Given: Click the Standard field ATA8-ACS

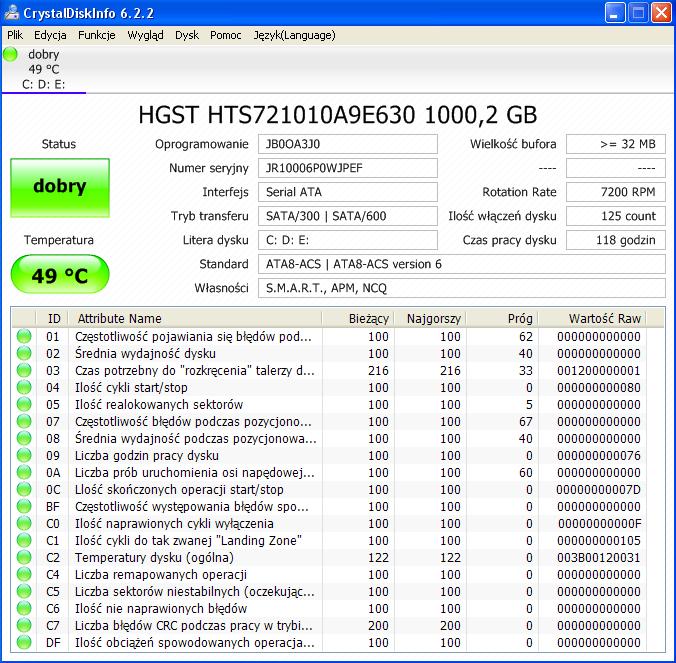Looking at the screenshot, I should [462, 264].
